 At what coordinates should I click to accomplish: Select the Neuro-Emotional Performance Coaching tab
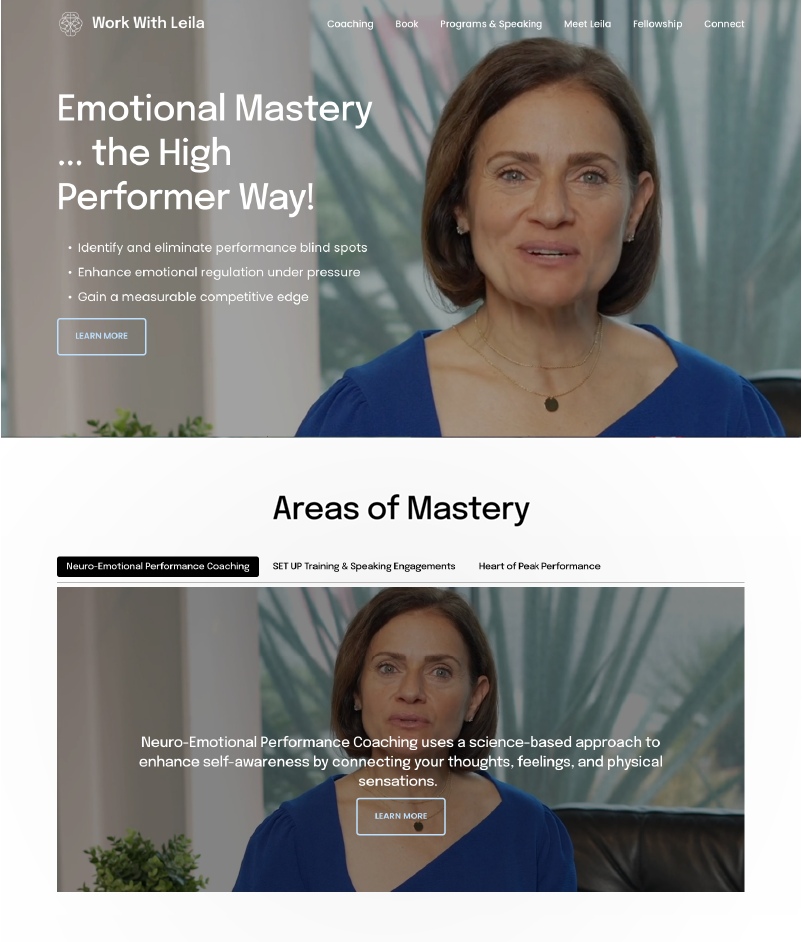click(x=158, y=566)
